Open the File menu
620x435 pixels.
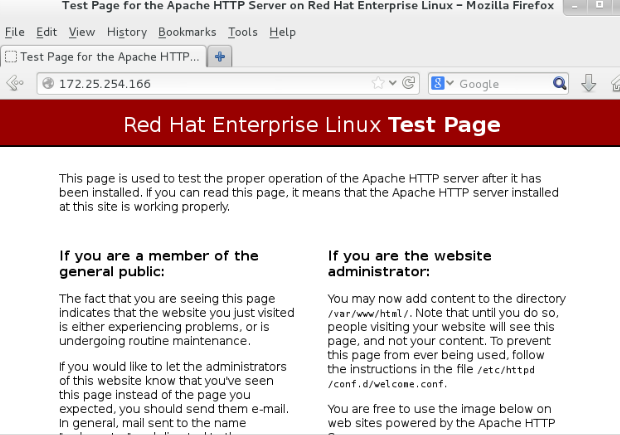click(x=15, y=32)
